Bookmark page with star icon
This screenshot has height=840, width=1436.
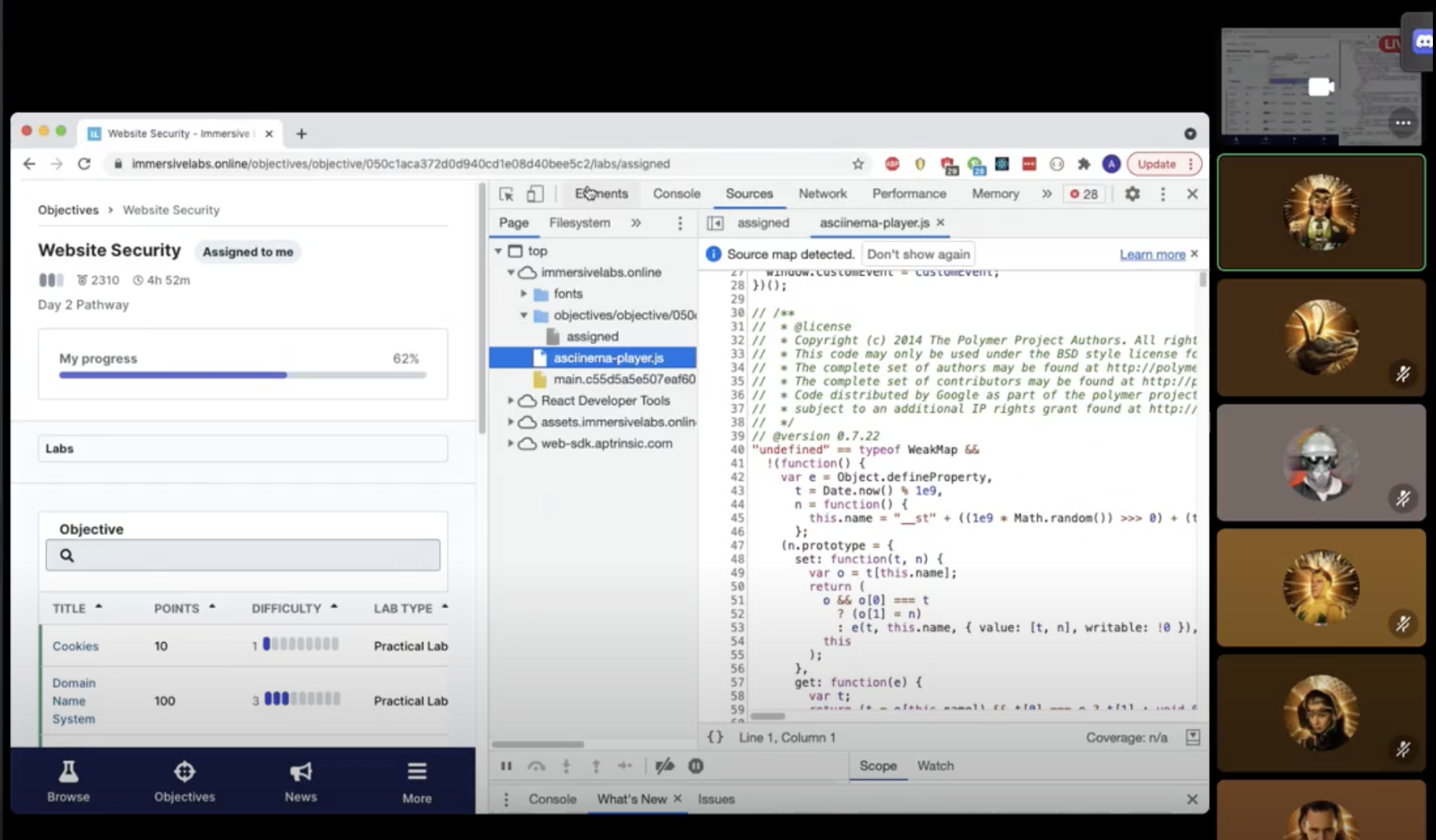pyautogui.click(x=858, y=164)
